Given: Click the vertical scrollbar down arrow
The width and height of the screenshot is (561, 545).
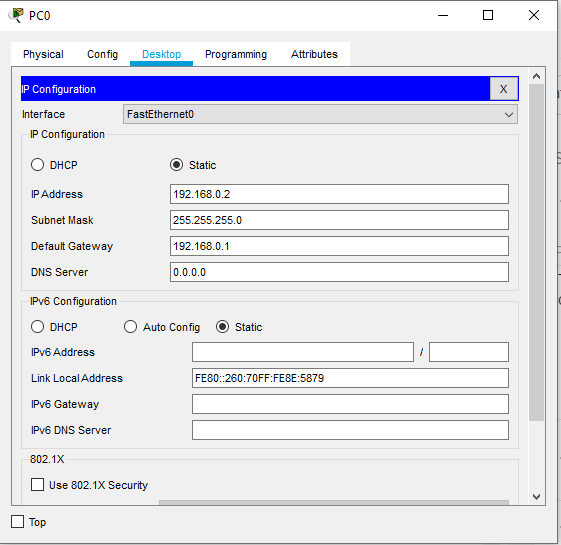Looking at the screenshot, I should (536, 497).
